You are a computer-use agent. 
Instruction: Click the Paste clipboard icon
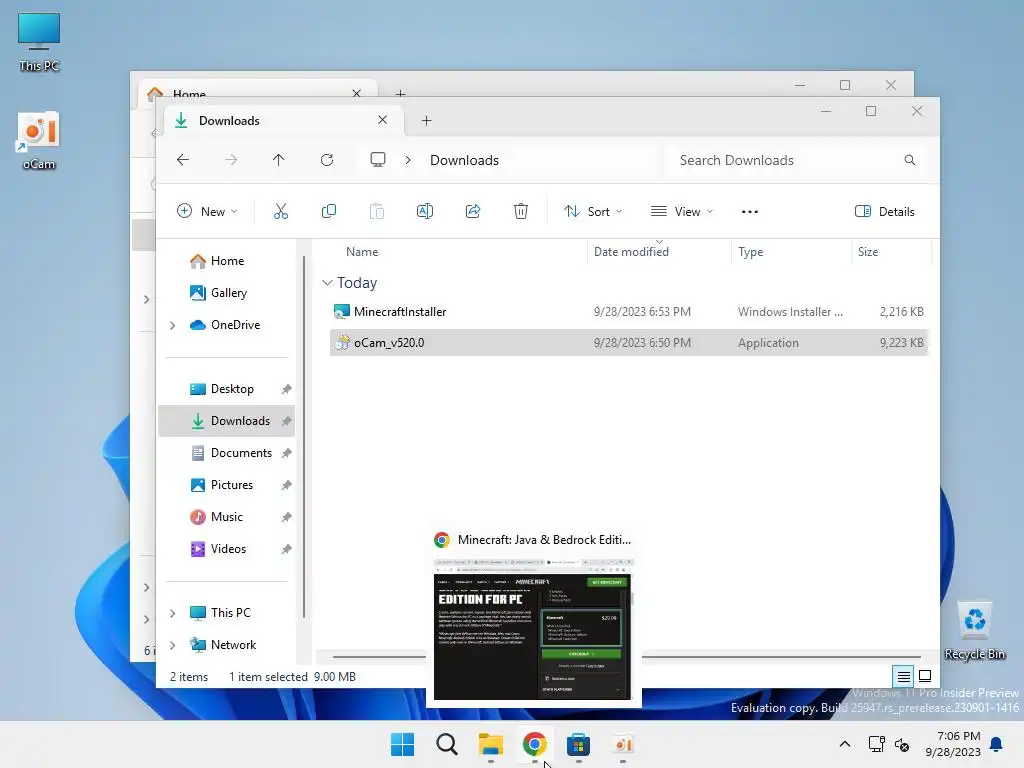click(x=377, y=212)
